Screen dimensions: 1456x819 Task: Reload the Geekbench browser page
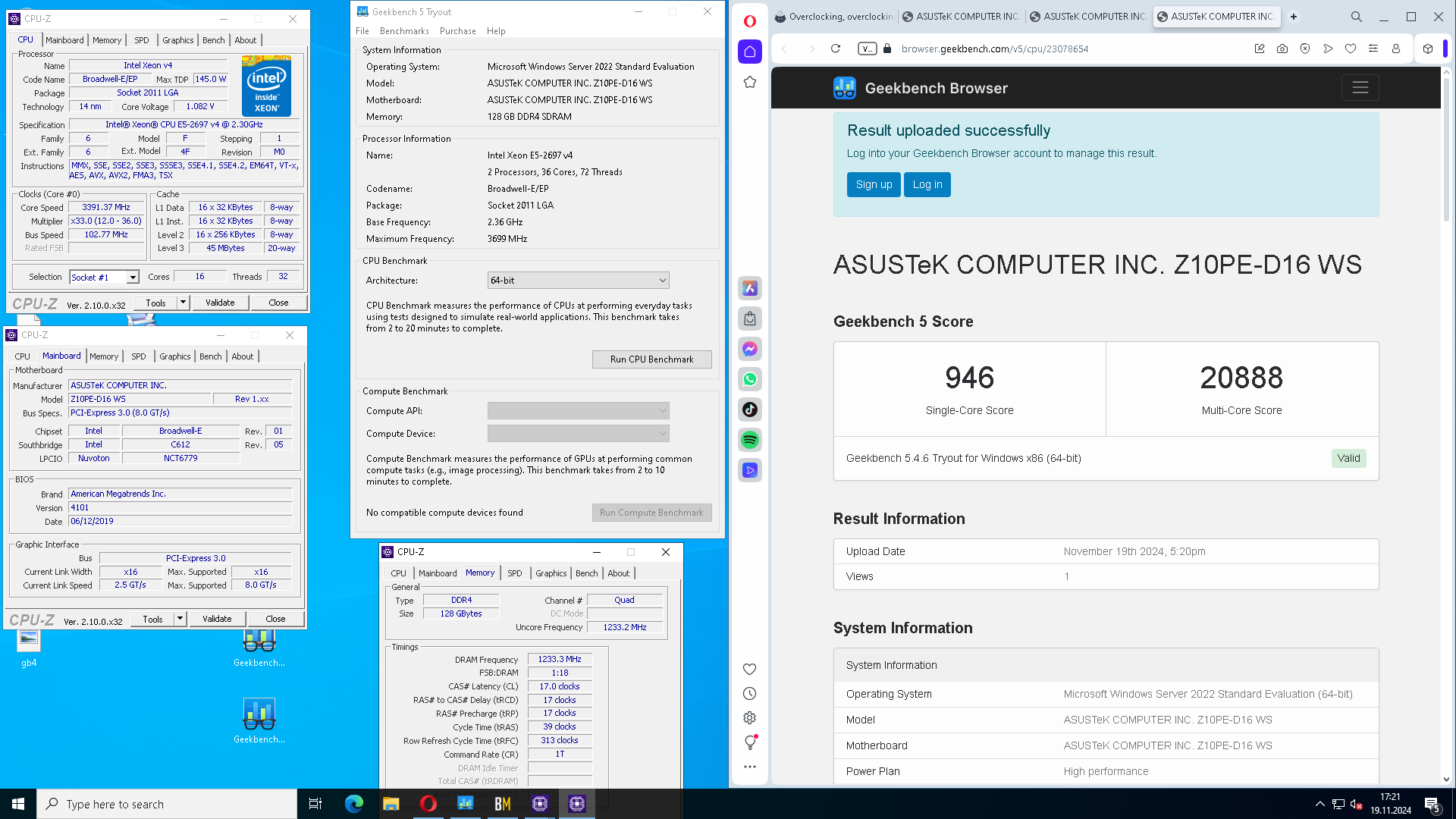[836, 49]
